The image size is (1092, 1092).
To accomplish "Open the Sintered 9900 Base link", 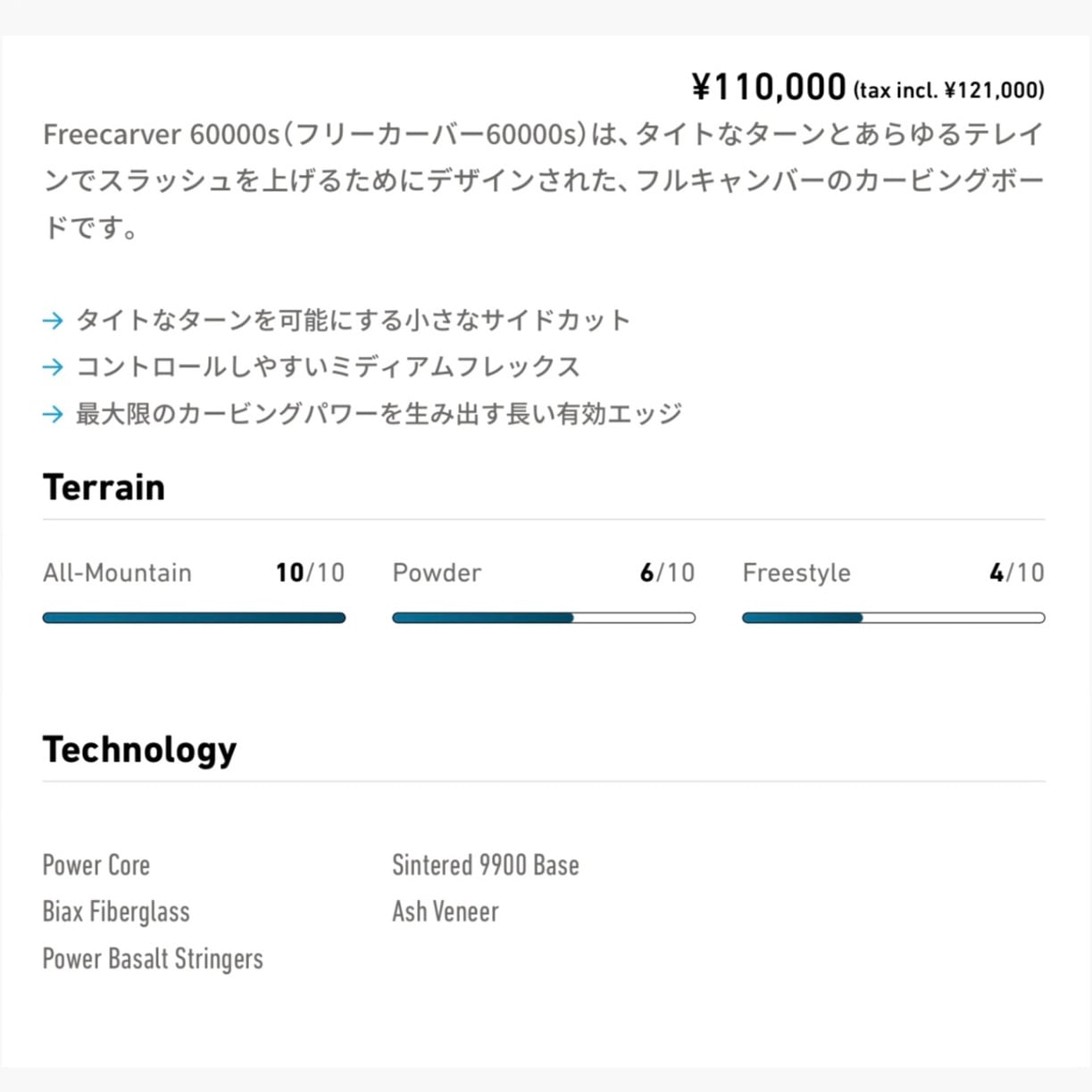I will (485, 865).
